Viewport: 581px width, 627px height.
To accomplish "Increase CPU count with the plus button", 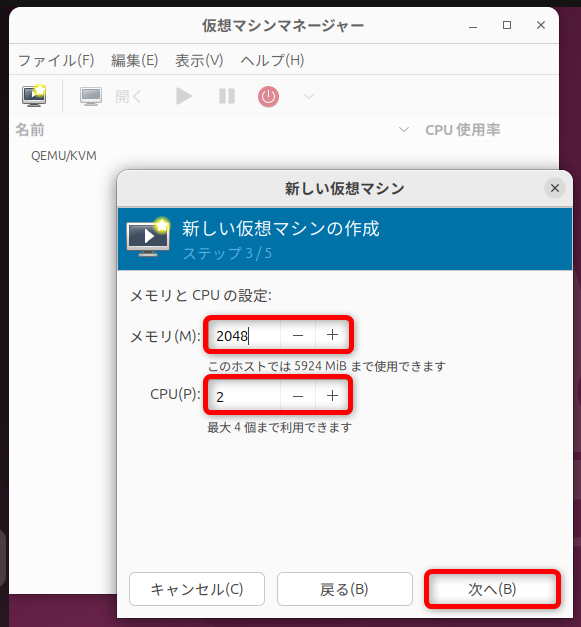I will pyautogui.click(x=332, y=396).
